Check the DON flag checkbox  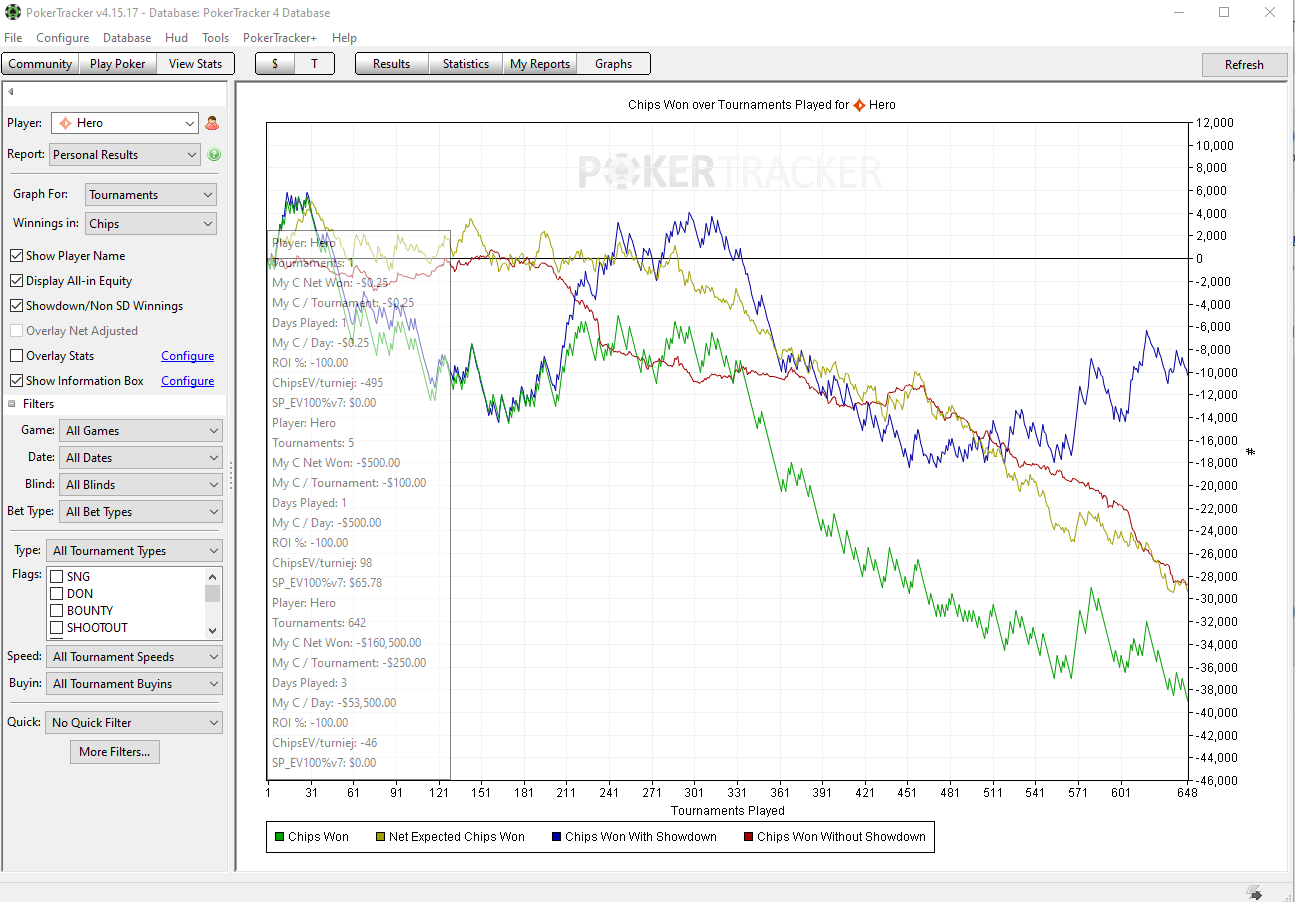pyautogui.click(x=57, y=594)
